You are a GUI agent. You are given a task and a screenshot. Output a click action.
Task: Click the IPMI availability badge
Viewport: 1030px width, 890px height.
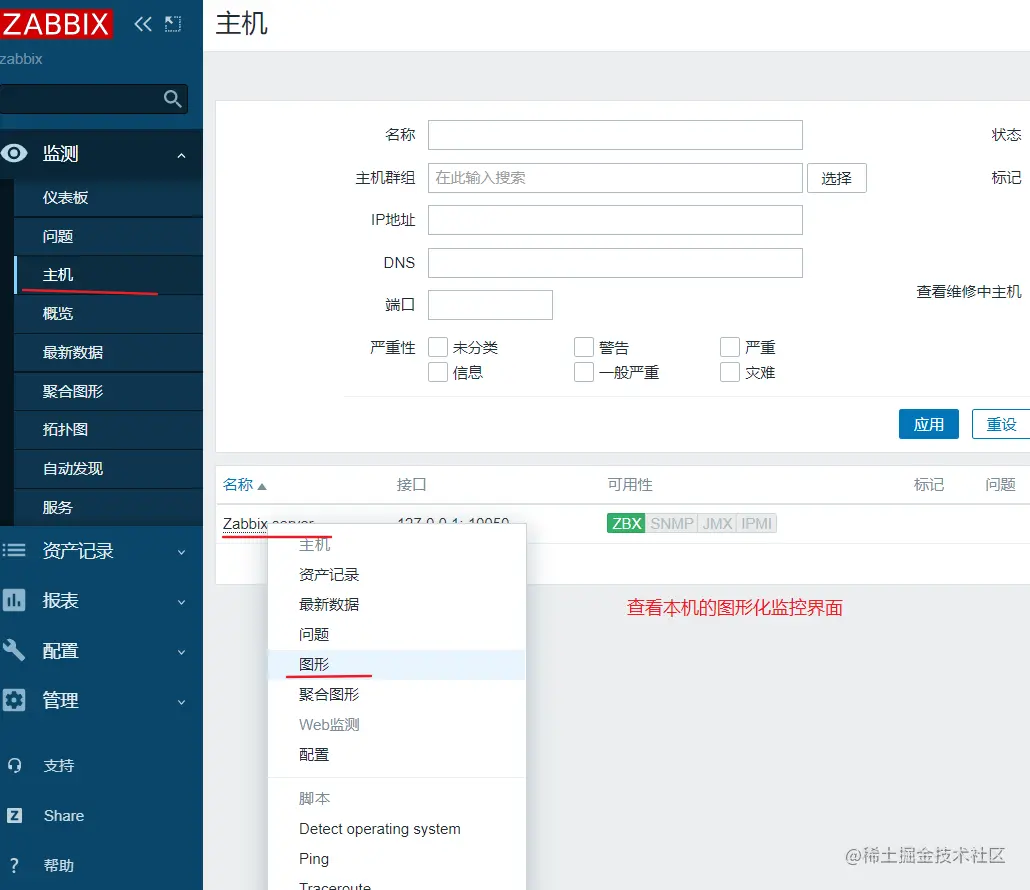pyautogui.click(x=756, y=523)
